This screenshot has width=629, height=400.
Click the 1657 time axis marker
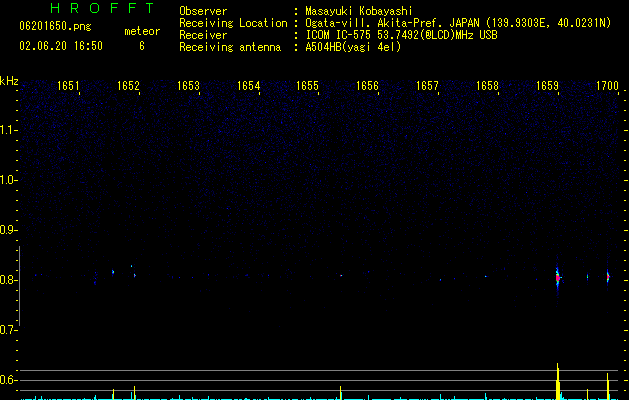(427, 86)
